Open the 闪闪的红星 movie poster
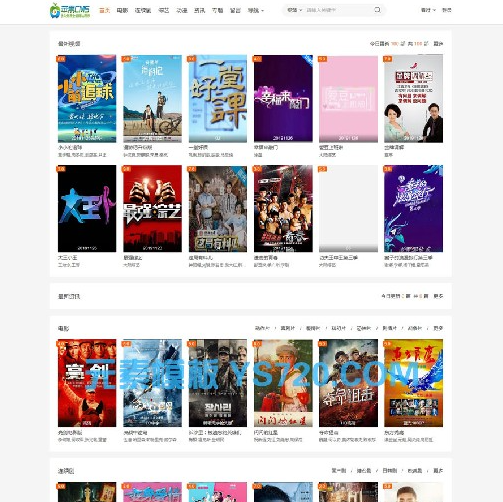The image size is (503, 502). click(x=283, y=383)
